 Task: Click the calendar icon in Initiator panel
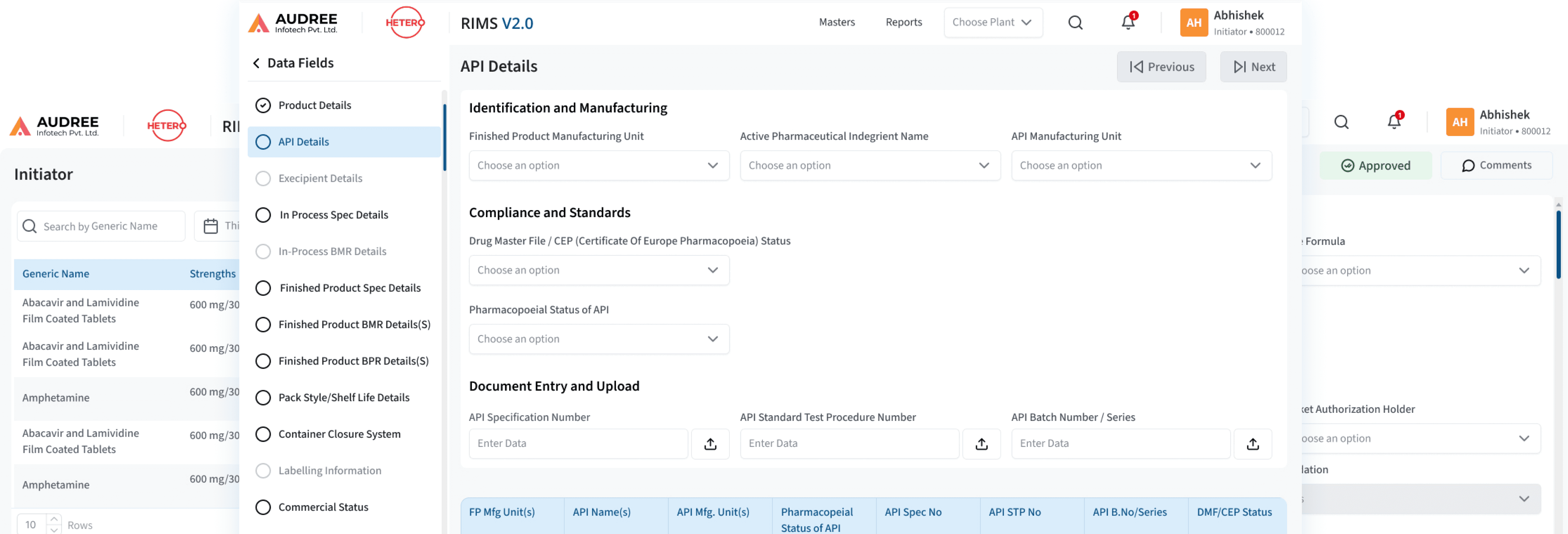[210, 226]
